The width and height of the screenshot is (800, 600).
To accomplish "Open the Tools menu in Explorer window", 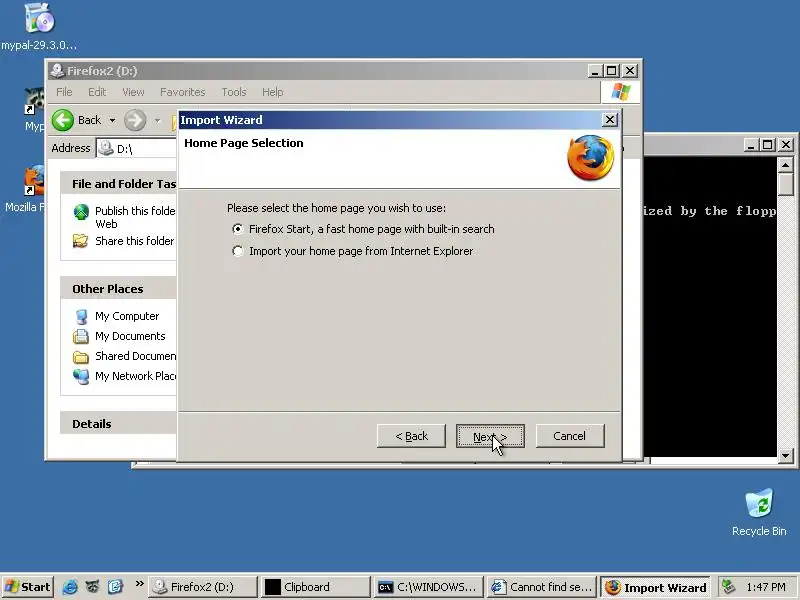I will pyautogui.click(x=234, y=92).
